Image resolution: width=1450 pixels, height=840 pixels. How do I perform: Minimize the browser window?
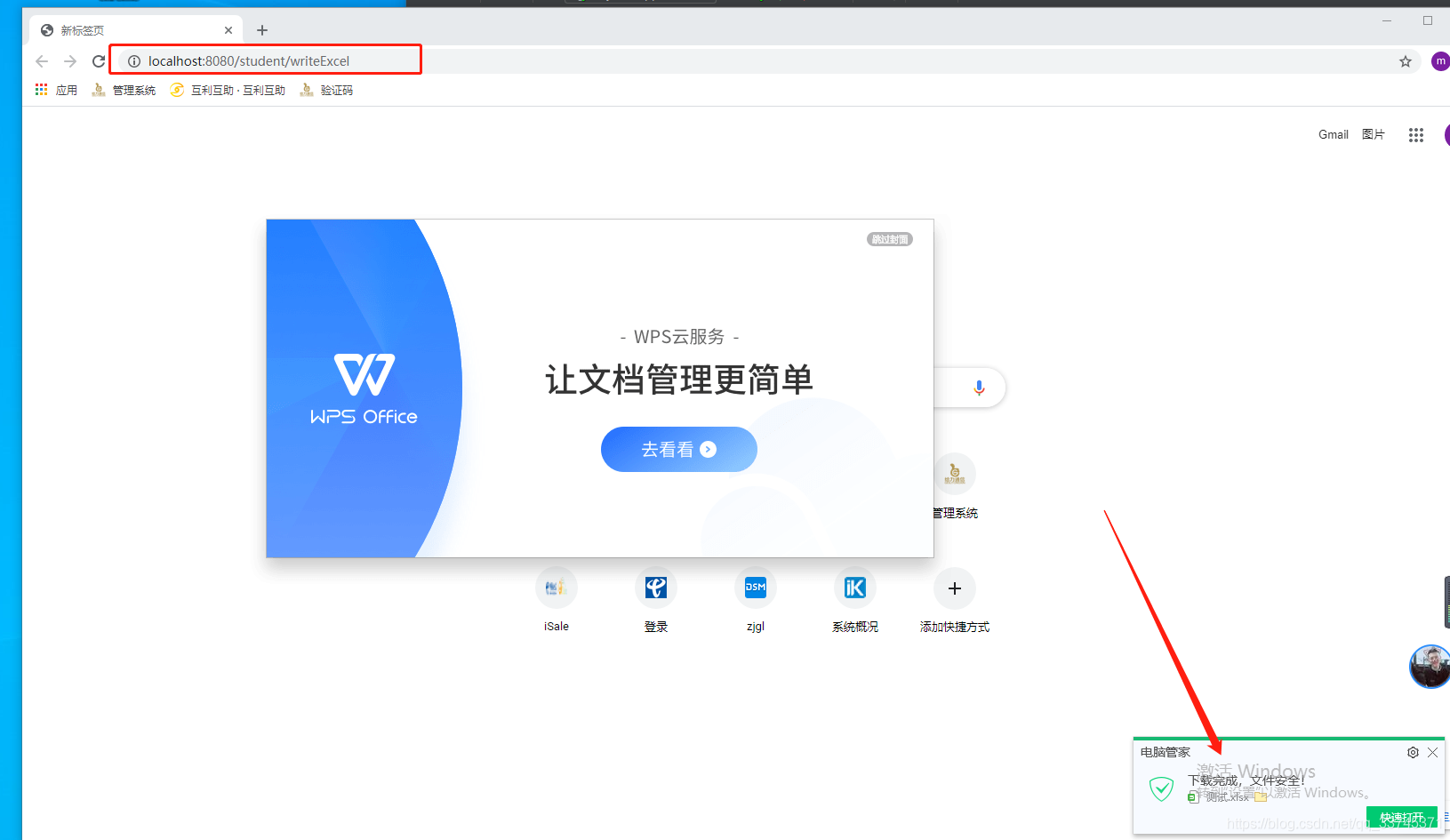(x=1387, y=20)
